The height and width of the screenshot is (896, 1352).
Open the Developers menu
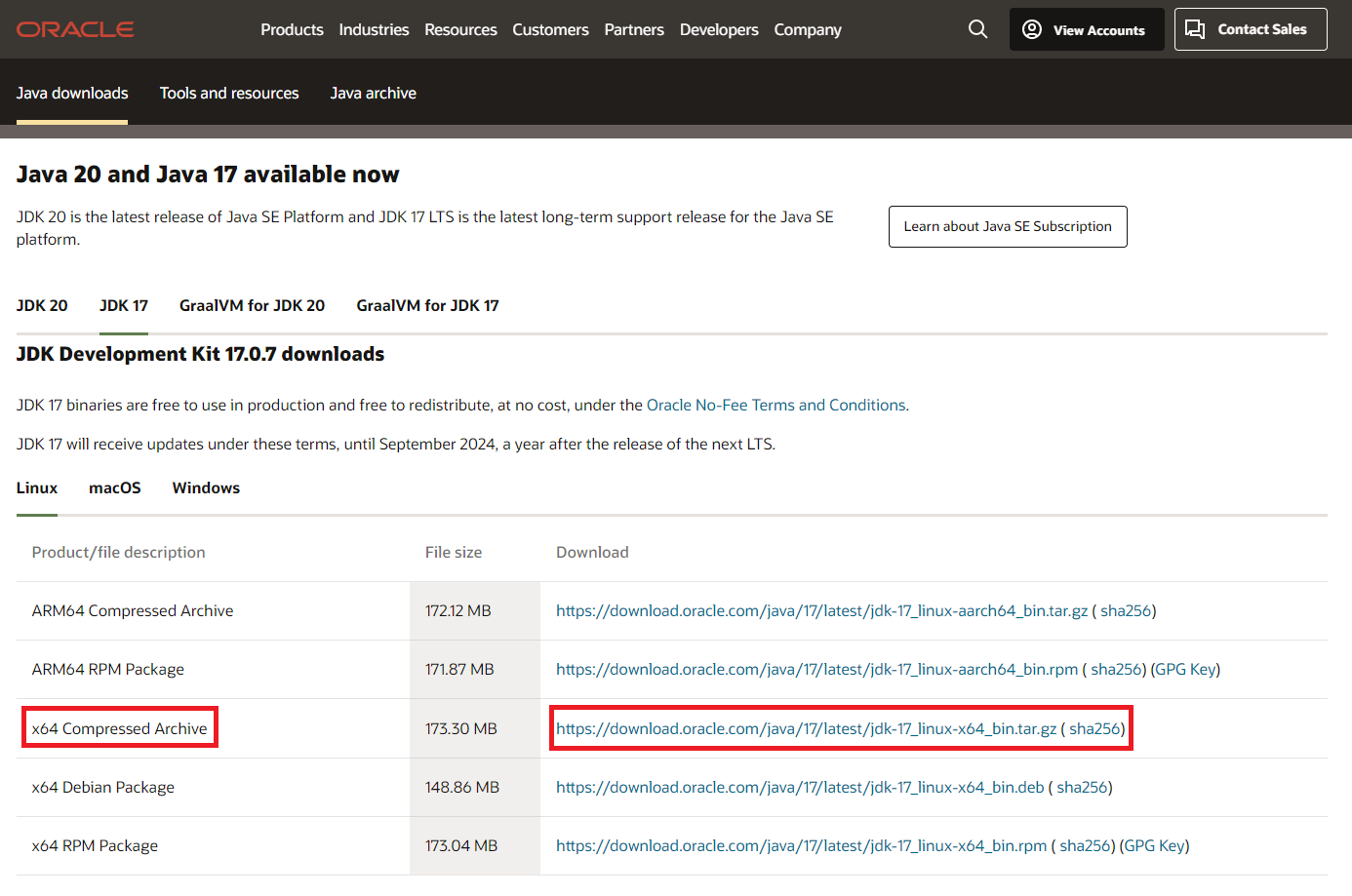[719, 29]
